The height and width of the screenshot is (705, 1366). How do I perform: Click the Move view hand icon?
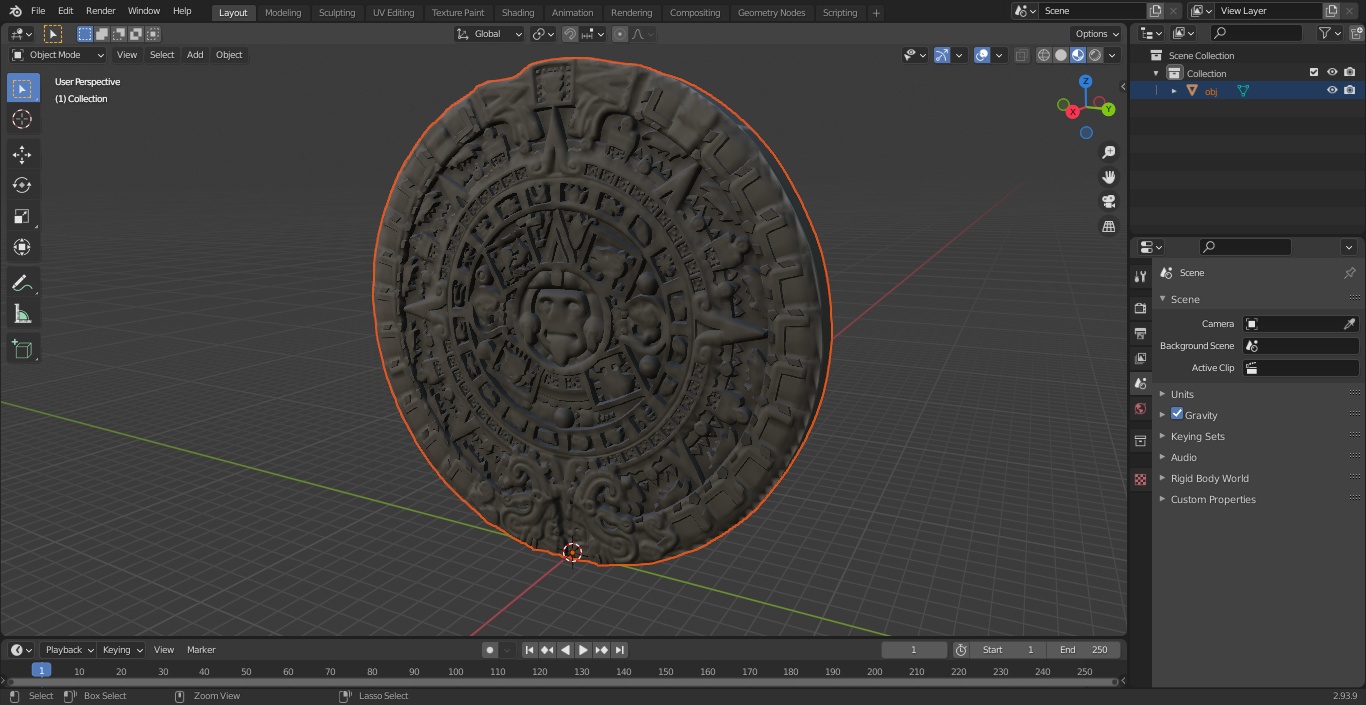(x=1108, y=177)
